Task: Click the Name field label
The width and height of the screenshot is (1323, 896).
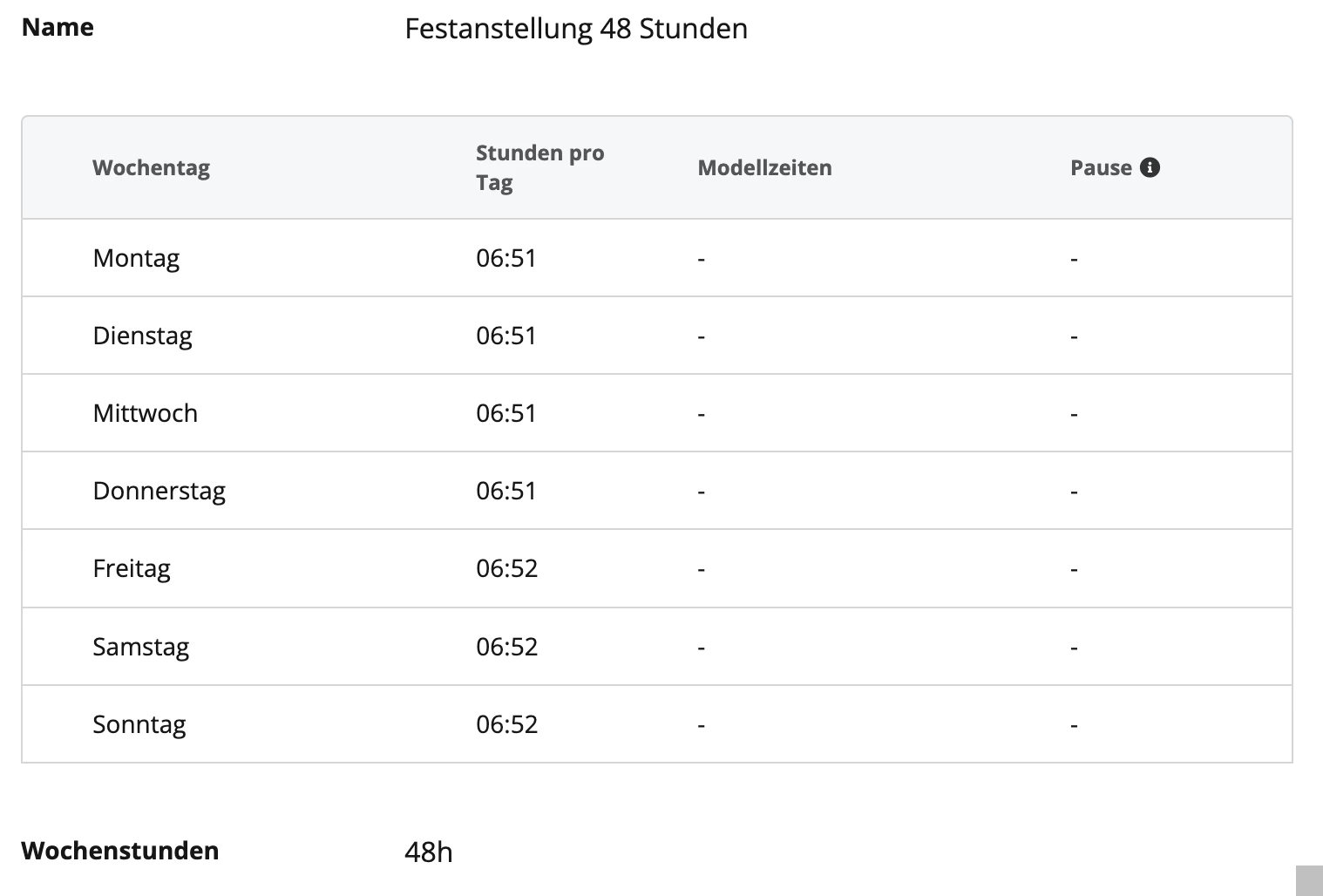Action: pos(58,27)
